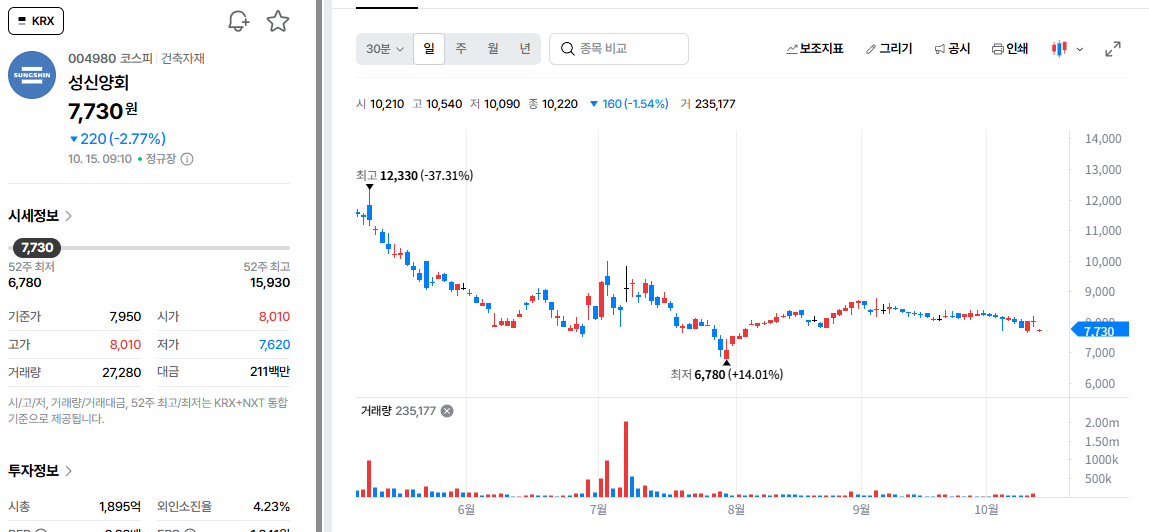1149x532 pixels.
Task: Click the 7,730 marker on 52-week range slider
Action: pos(37,248)
